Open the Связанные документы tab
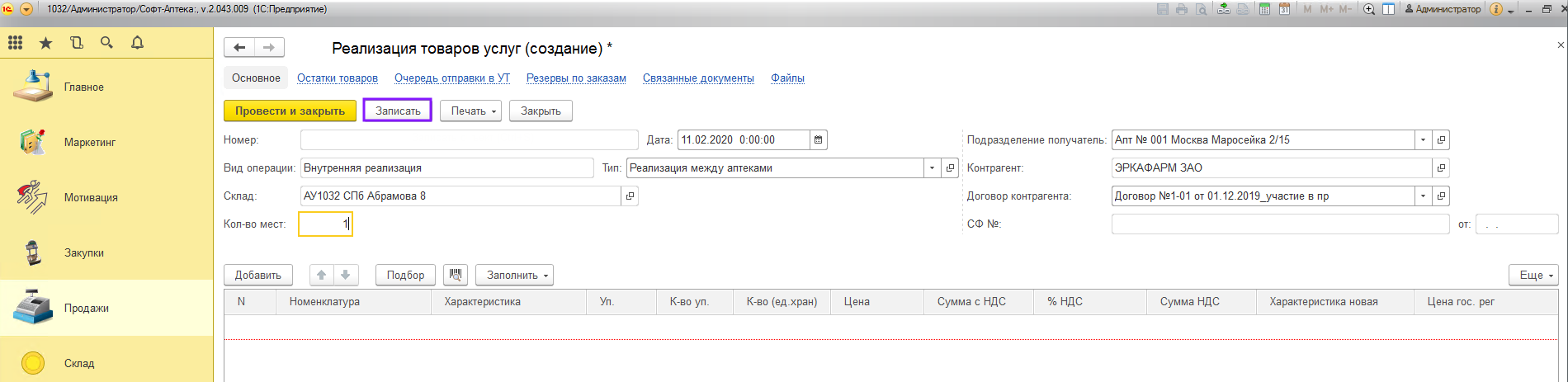Screen dimensions: 1568x382 [x=698, y=78]
